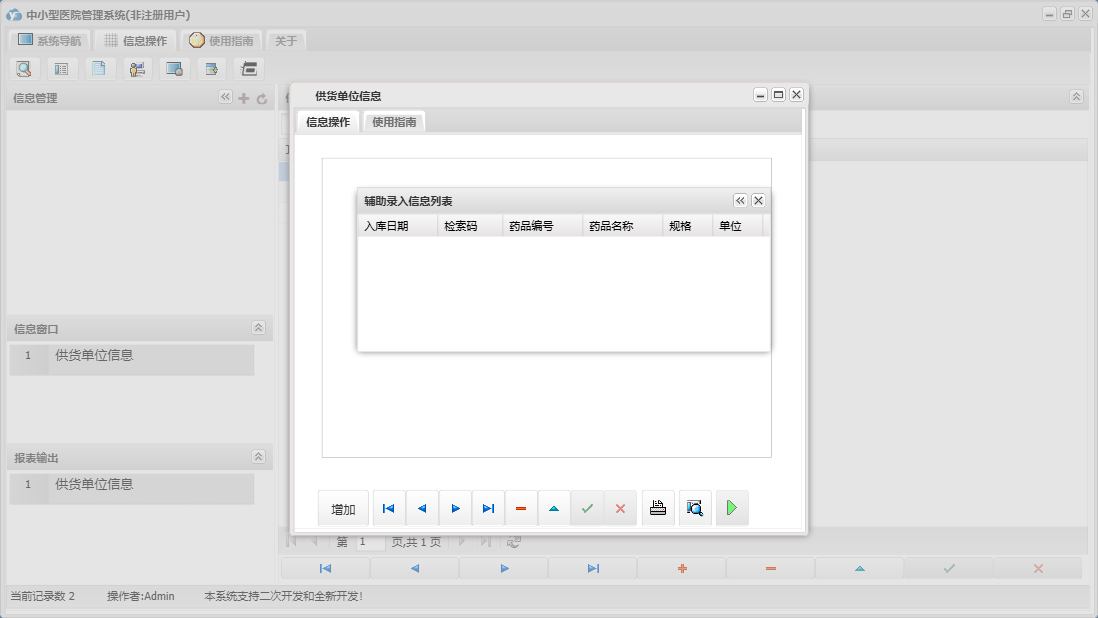
Task: Click the teal up-triangle edit icon in dialog
Action: click(554, 508)
